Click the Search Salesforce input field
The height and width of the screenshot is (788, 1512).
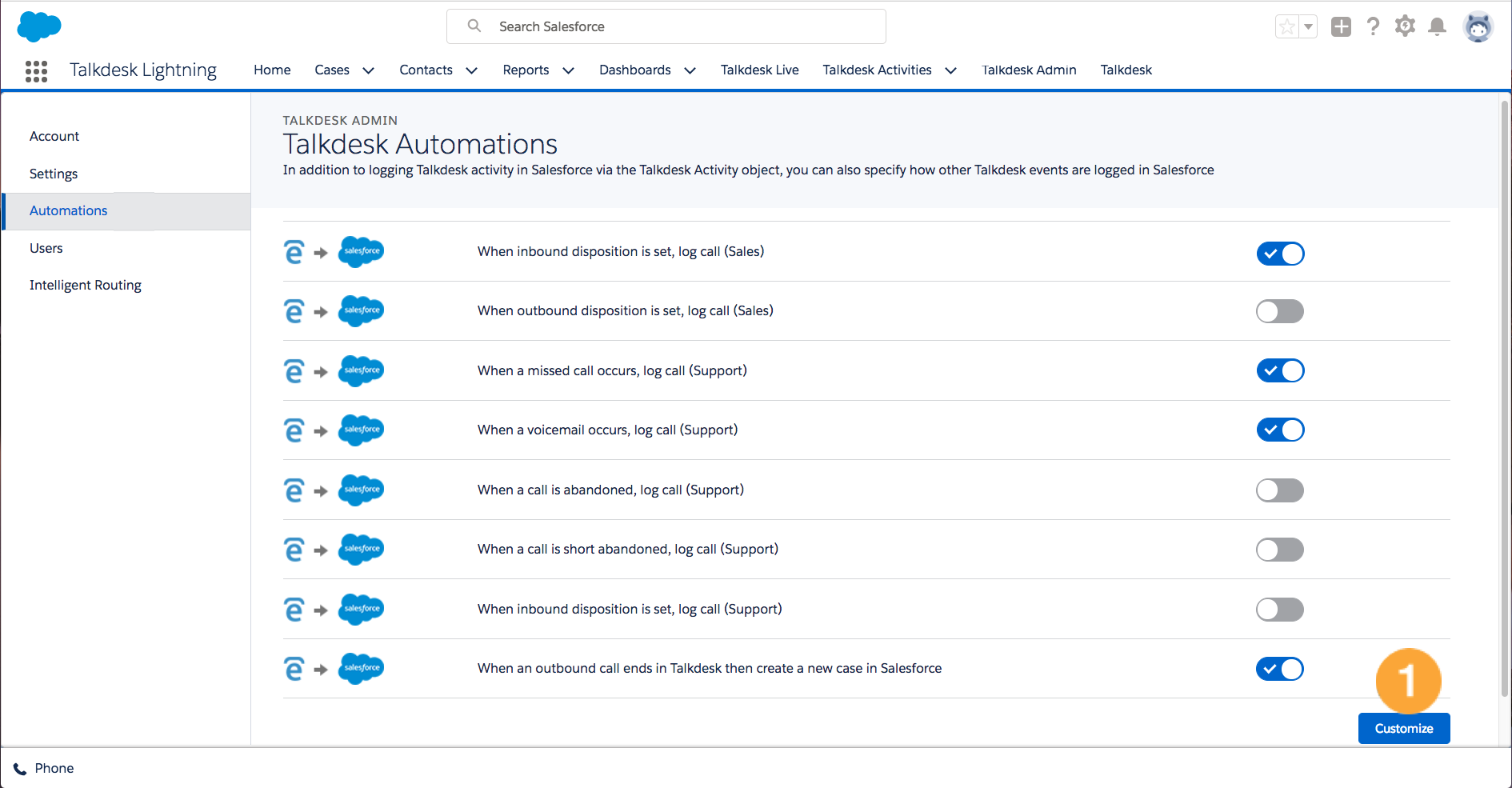pyautogui.click(x=666, y=26)
